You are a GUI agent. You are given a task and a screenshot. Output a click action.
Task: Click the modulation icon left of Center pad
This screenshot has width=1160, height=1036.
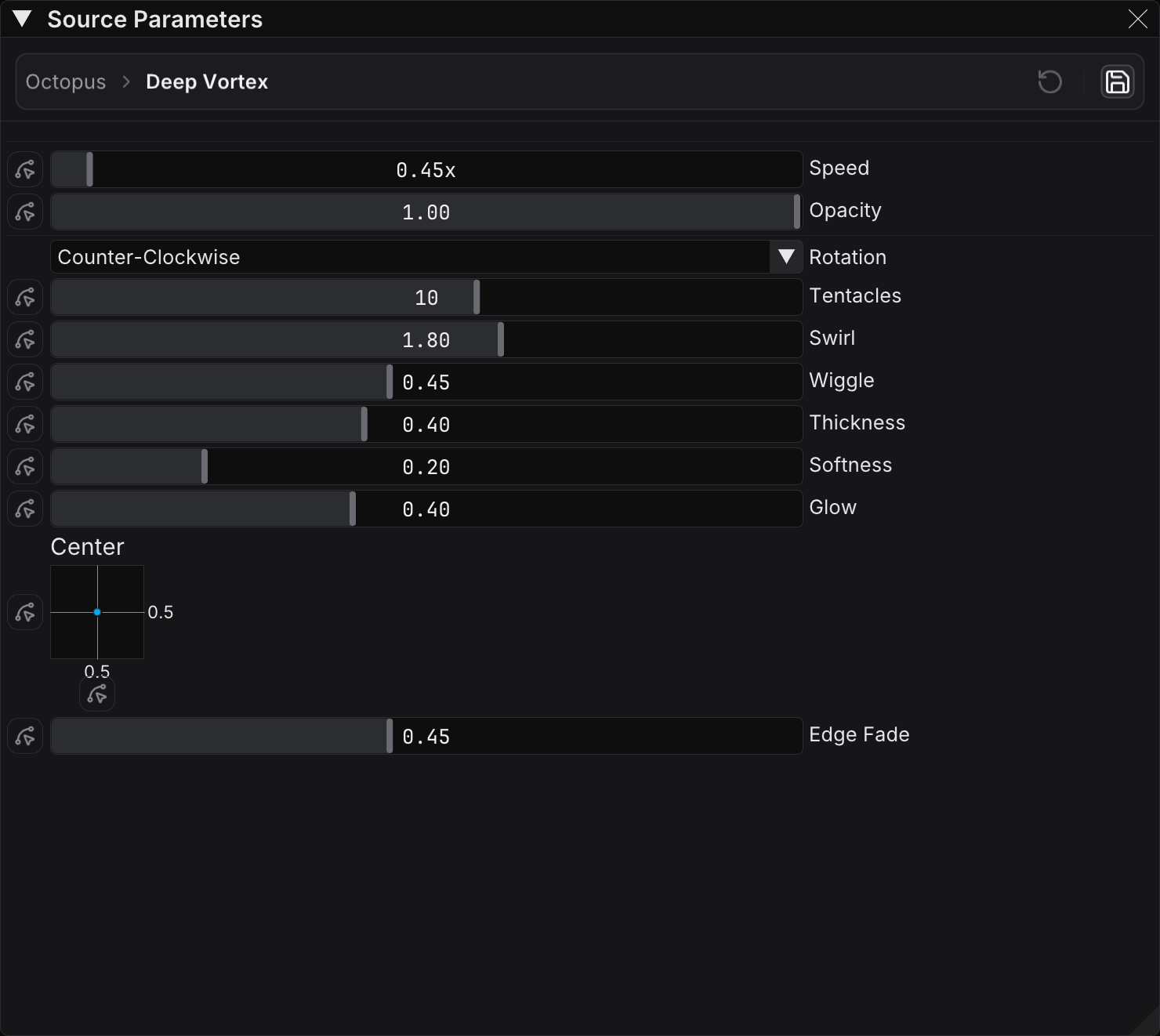point(25,612)
